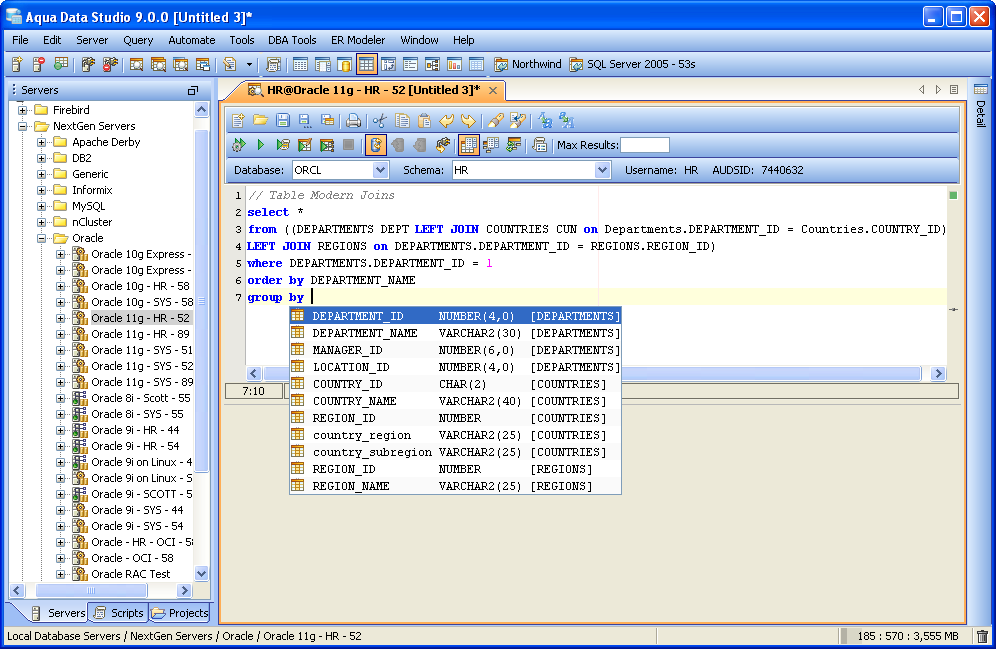Screen dimensions: 996x649
Task: Open the Database ORCL dropdown
Action: point(380,170)
